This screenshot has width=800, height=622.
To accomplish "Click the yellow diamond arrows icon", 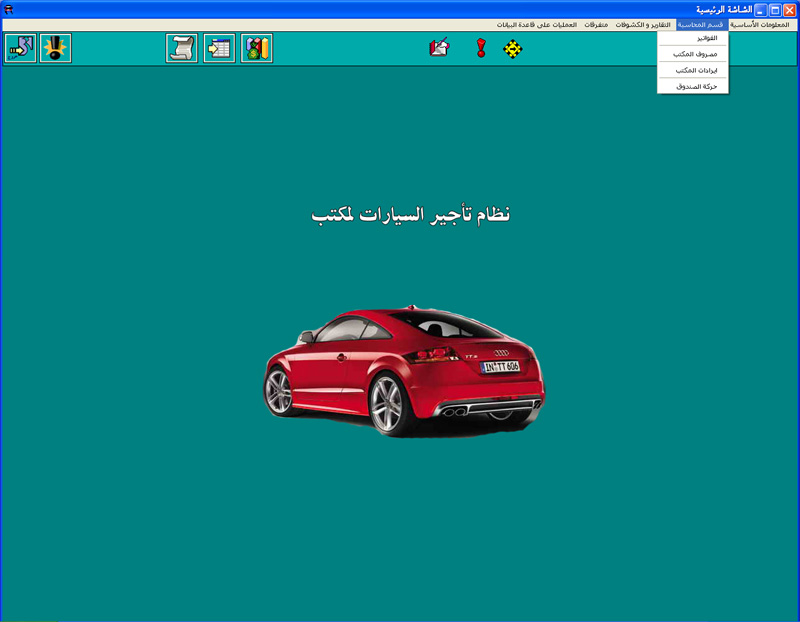I will [x=513, y=48].
